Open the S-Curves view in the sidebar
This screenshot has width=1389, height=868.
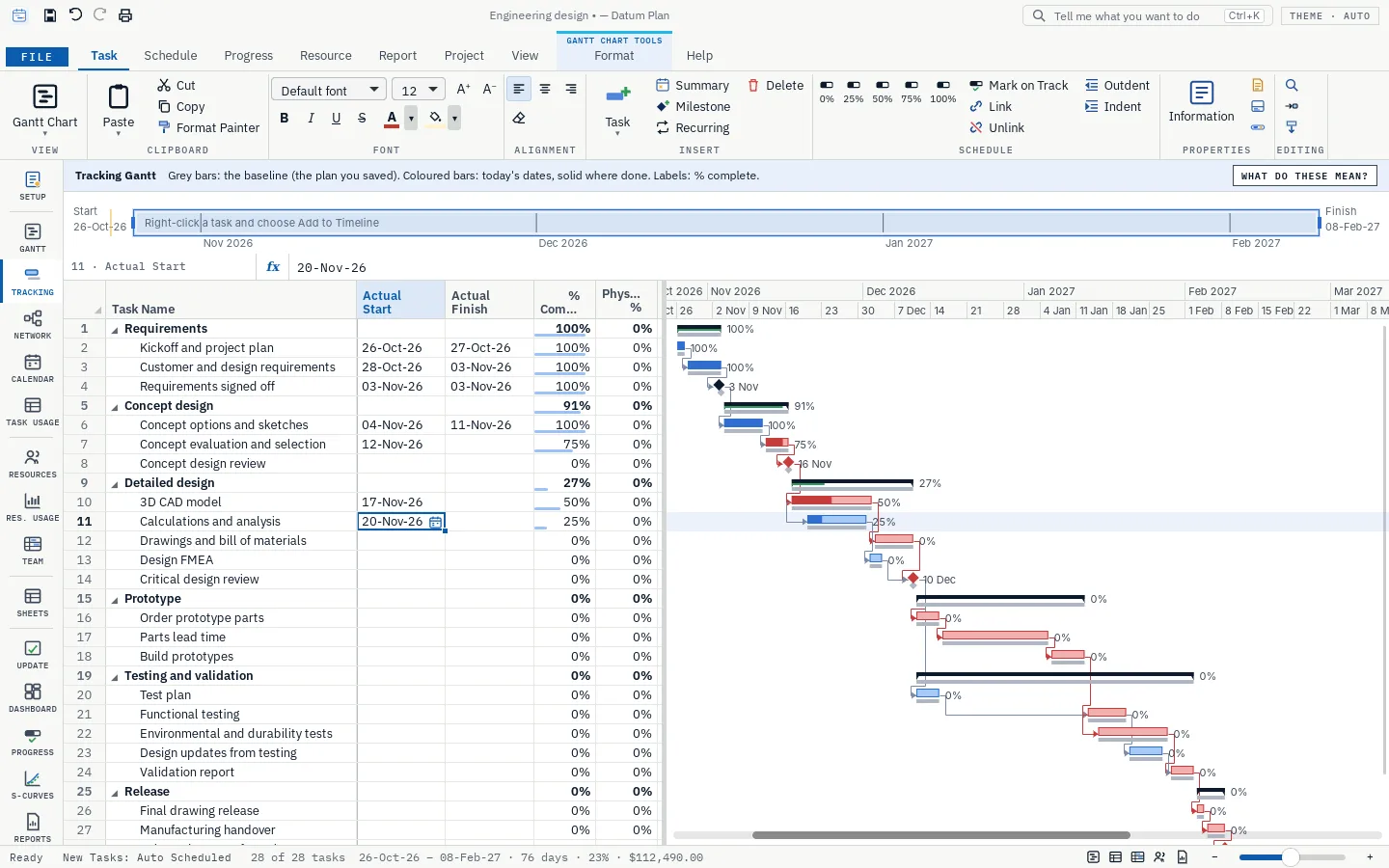coord(33,784)
